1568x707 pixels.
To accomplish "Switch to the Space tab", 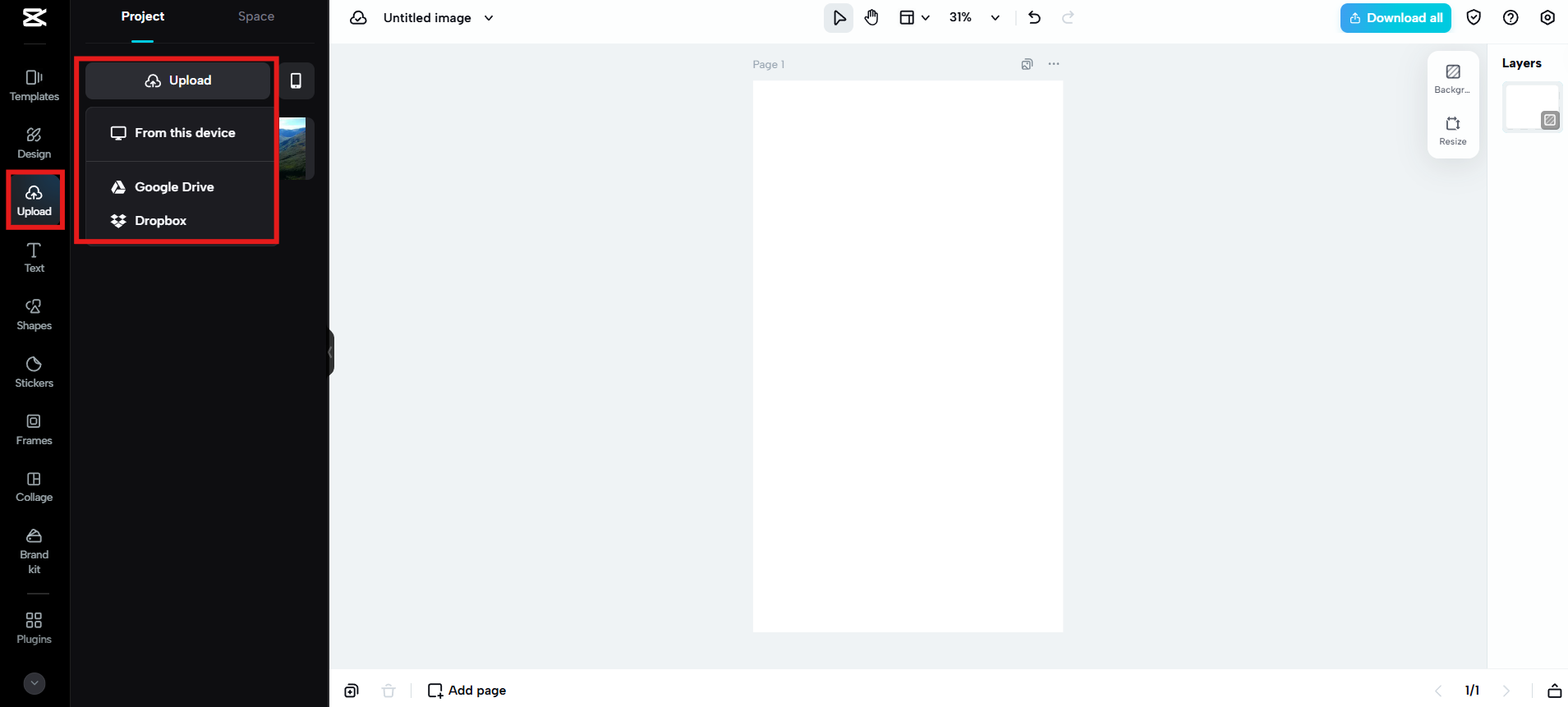I will (x=256, y=16).
